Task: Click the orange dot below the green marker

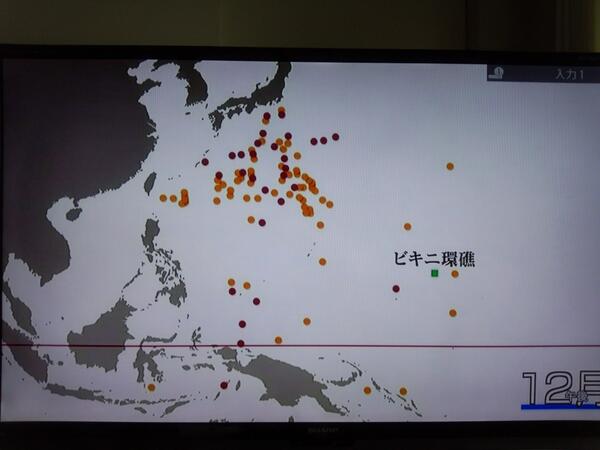Action: click(x=453, y=313)
